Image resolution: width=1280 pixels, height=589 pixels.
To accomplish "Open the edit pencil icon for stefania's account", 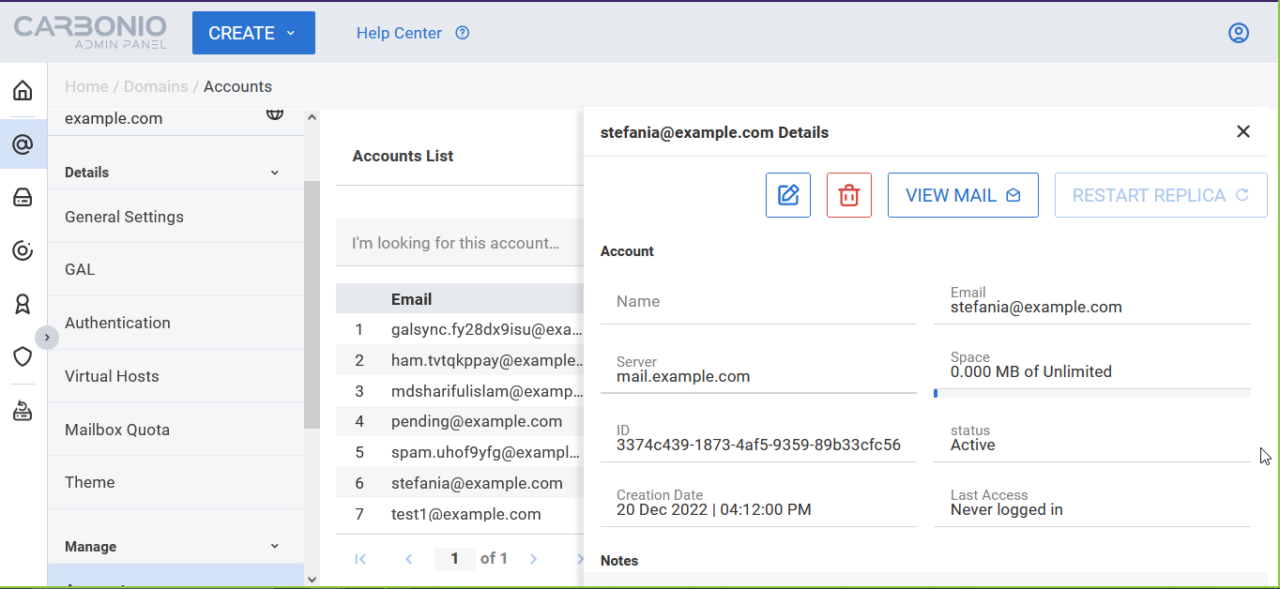I will [787, 194].
